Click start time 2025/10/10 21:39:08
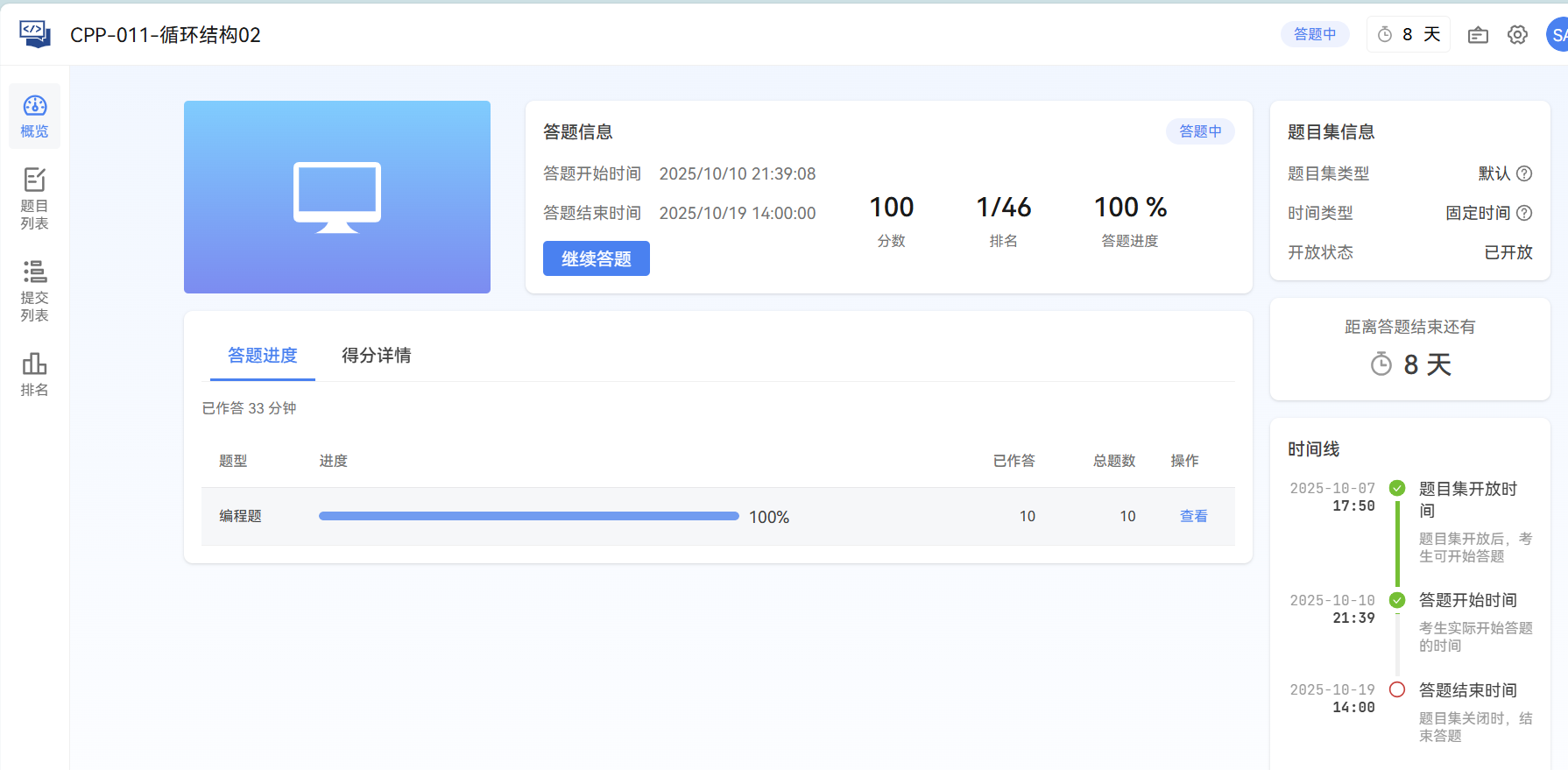This screenshot has width=1568, height=770. (738, 173)
